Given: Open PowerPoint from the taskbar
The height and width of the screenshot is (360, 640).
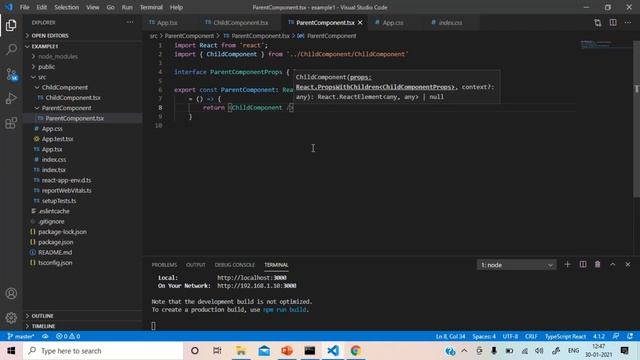Looking at the screenshot, I should click(x=287, y=351).
